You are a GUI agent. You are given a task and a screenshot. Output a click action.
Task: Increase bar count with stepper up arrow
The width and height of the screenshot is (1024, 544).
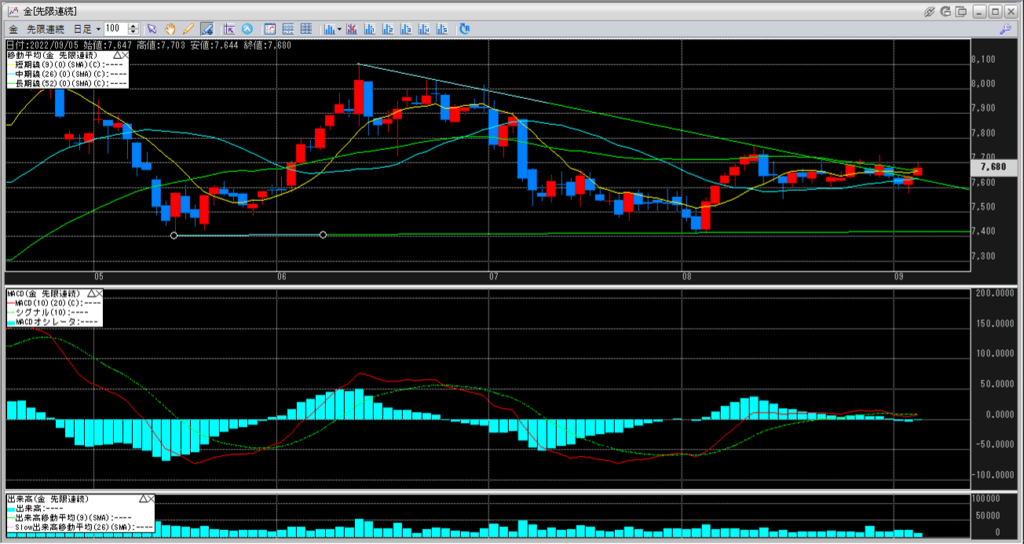point(134,26)
